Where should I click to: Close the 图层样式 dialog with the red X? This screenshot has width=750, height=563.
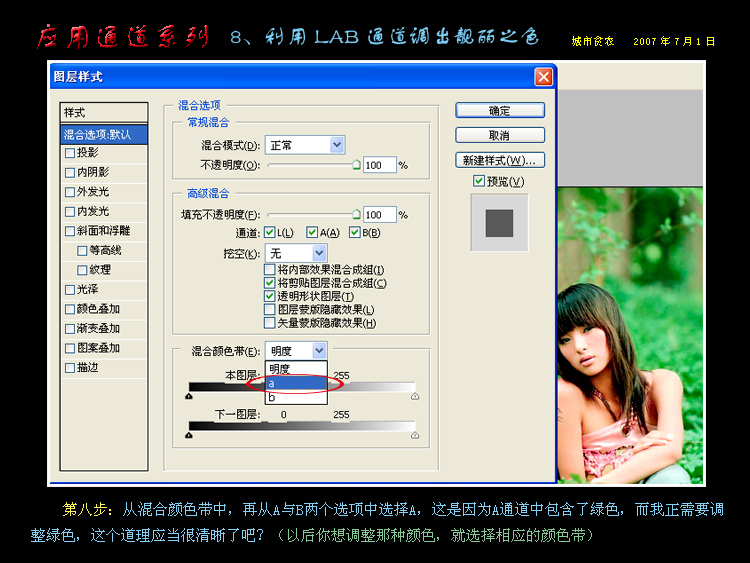coord(543,77)
